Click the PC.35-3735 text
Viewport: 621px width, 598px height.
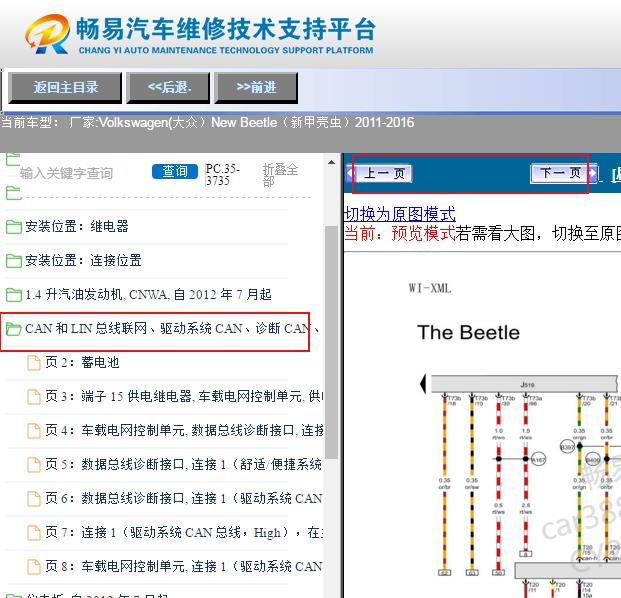coord(222,175)
